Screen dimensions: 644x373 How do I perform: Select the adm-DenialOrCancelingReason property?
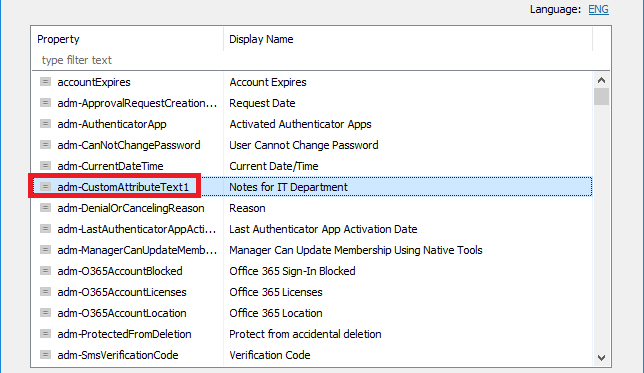click(131, 208)
